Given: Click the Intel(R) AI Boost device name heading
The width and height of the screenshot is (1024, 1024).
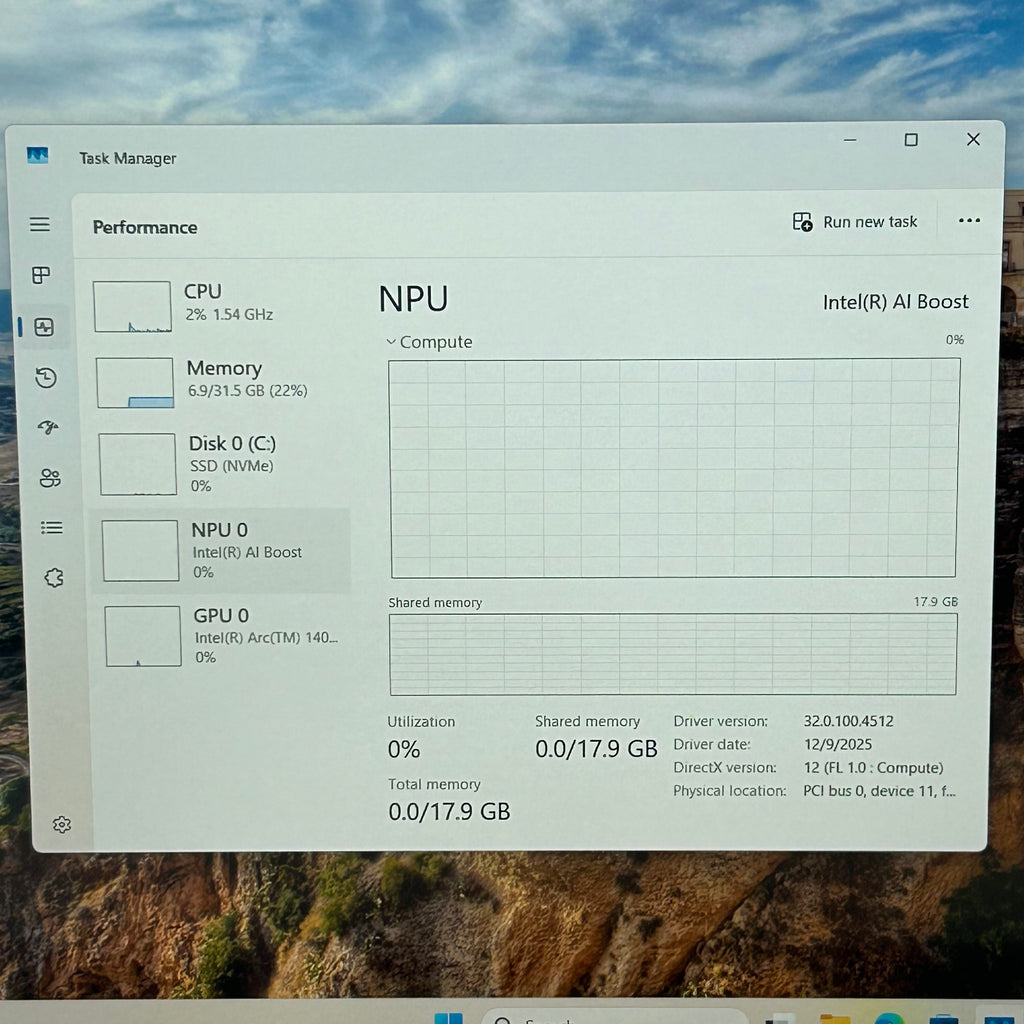Looking at the screenshot, I should coord(895,302).
